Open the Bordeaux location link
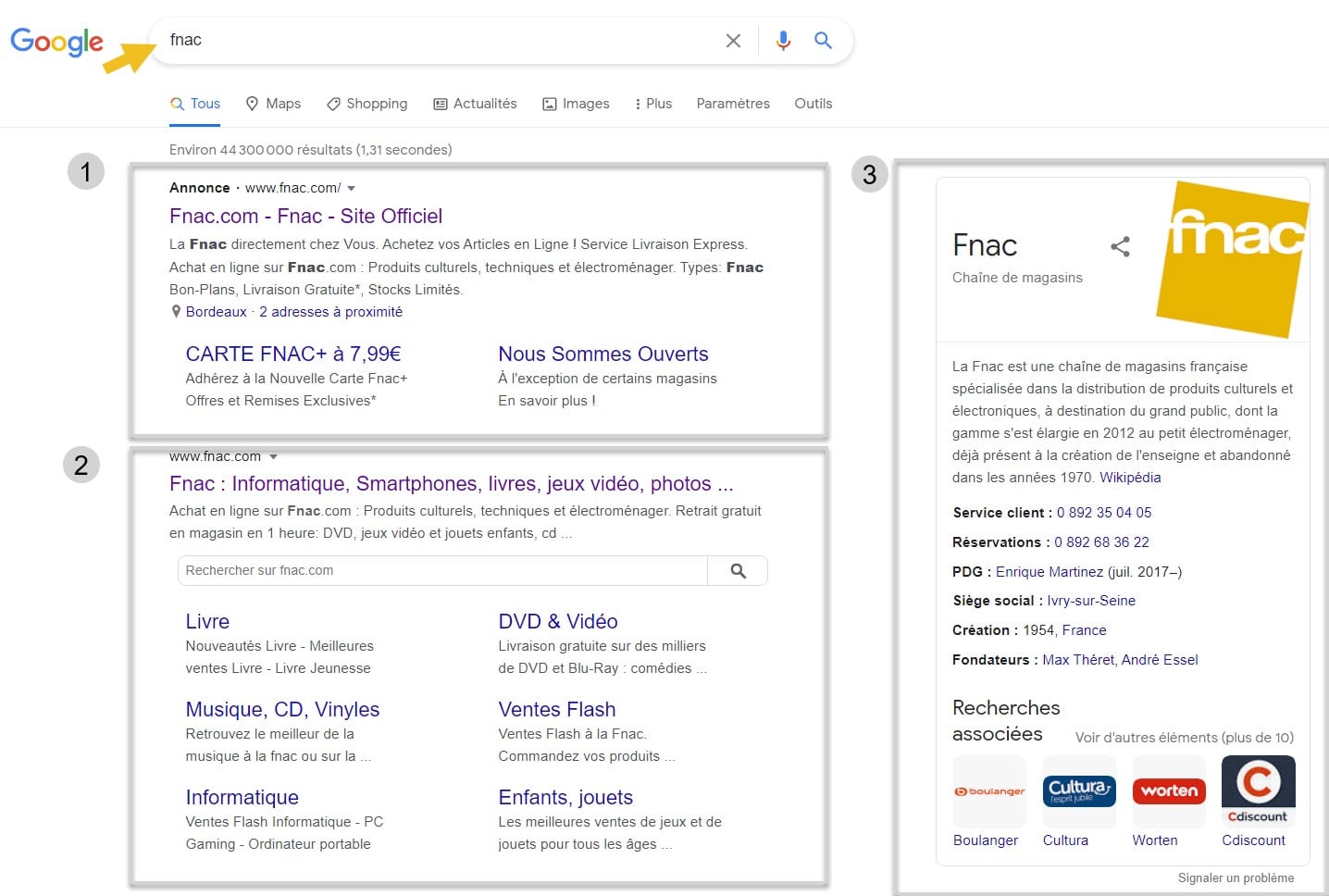 tap(217, 312)
